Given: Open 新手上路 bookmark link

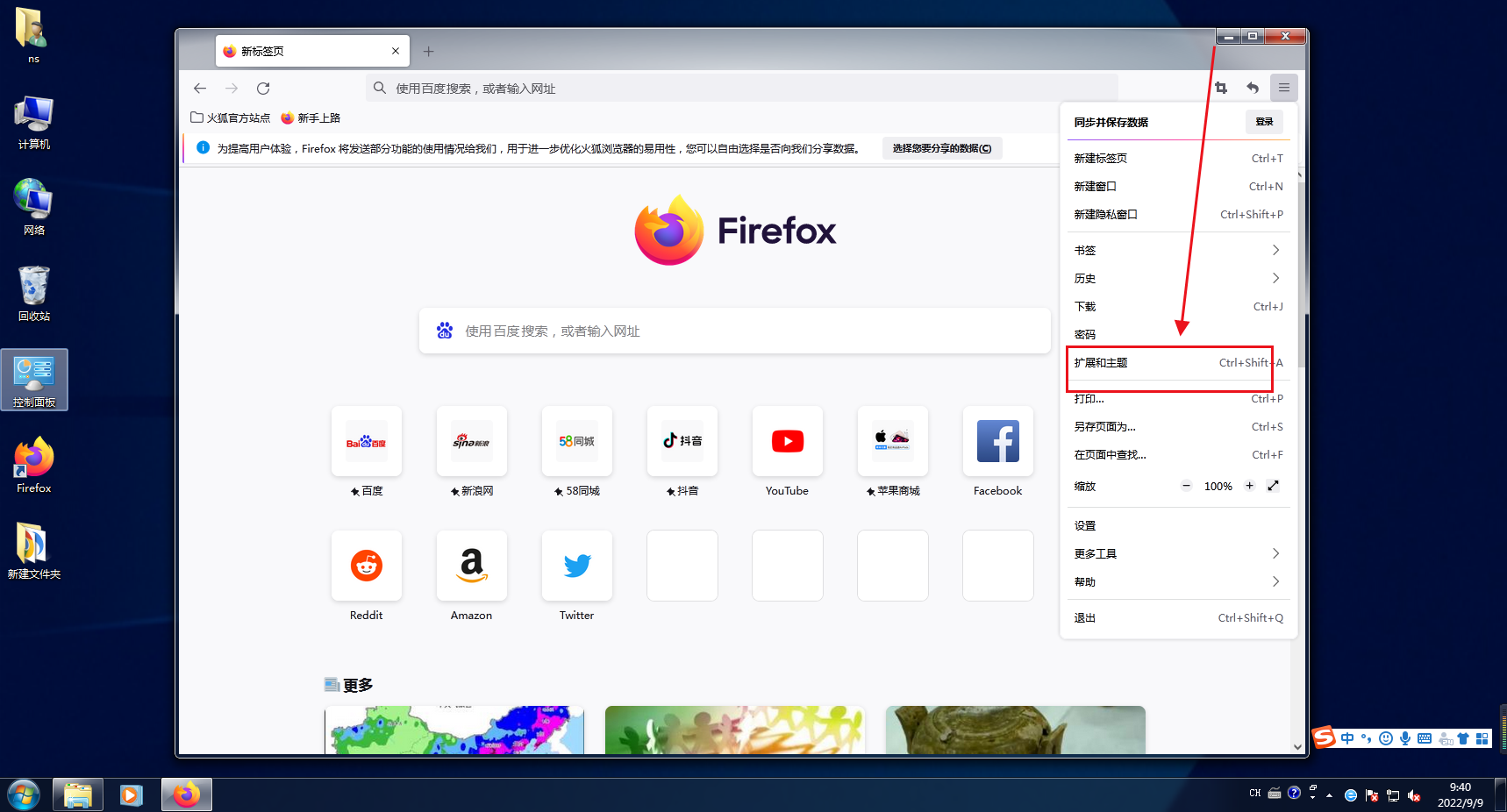Looking at the screenshot, I should (311, 118).
